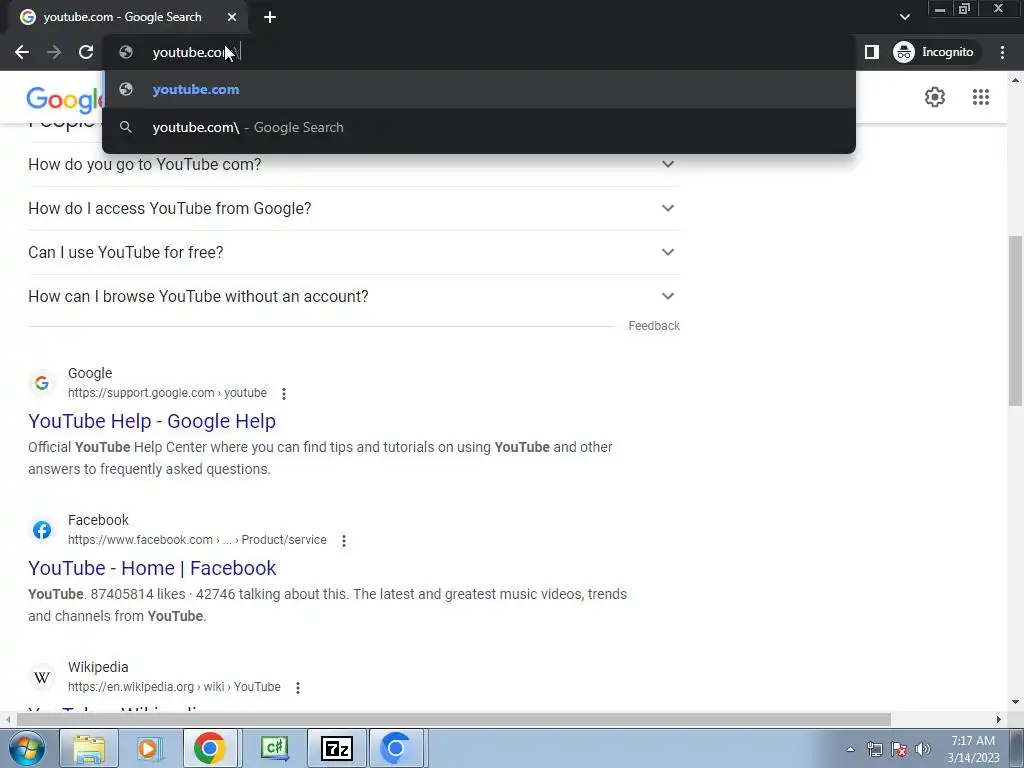Open Windows Media Player from the taskbar
The width and height of the screenshot is (1024, 768).
148,748
